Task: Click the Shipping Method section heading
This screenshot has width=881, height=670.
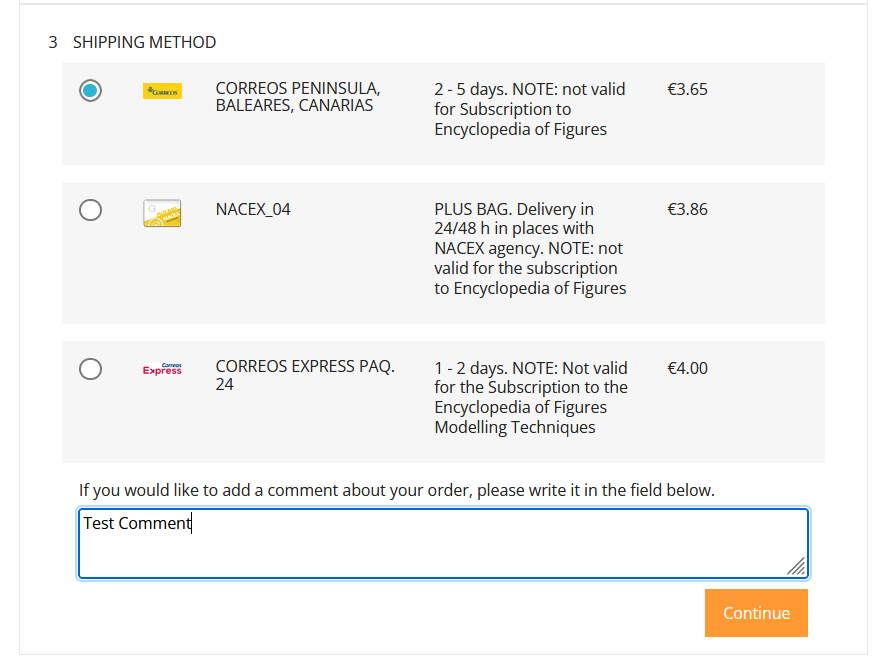Action: click(x=144, y=42)
